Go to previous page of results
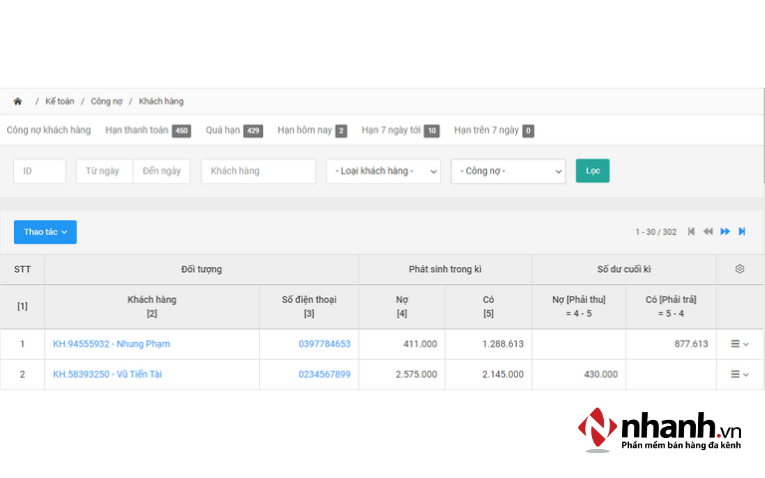The width and height of the screenshot is (765, 478). pyautogui.click(x=708, y=232)
